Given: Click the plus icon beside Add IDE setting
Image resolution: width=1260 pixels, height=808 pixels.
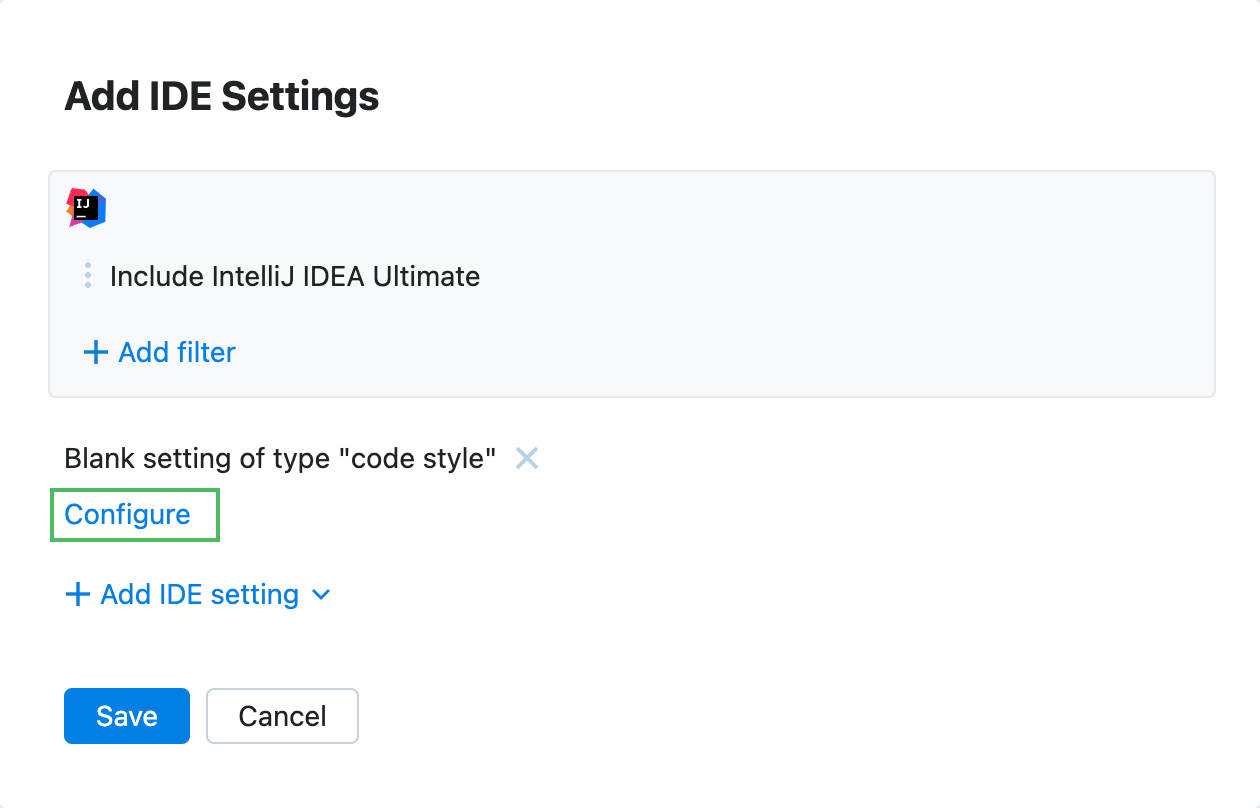Looking at the screenshot, I should (77, 595).
